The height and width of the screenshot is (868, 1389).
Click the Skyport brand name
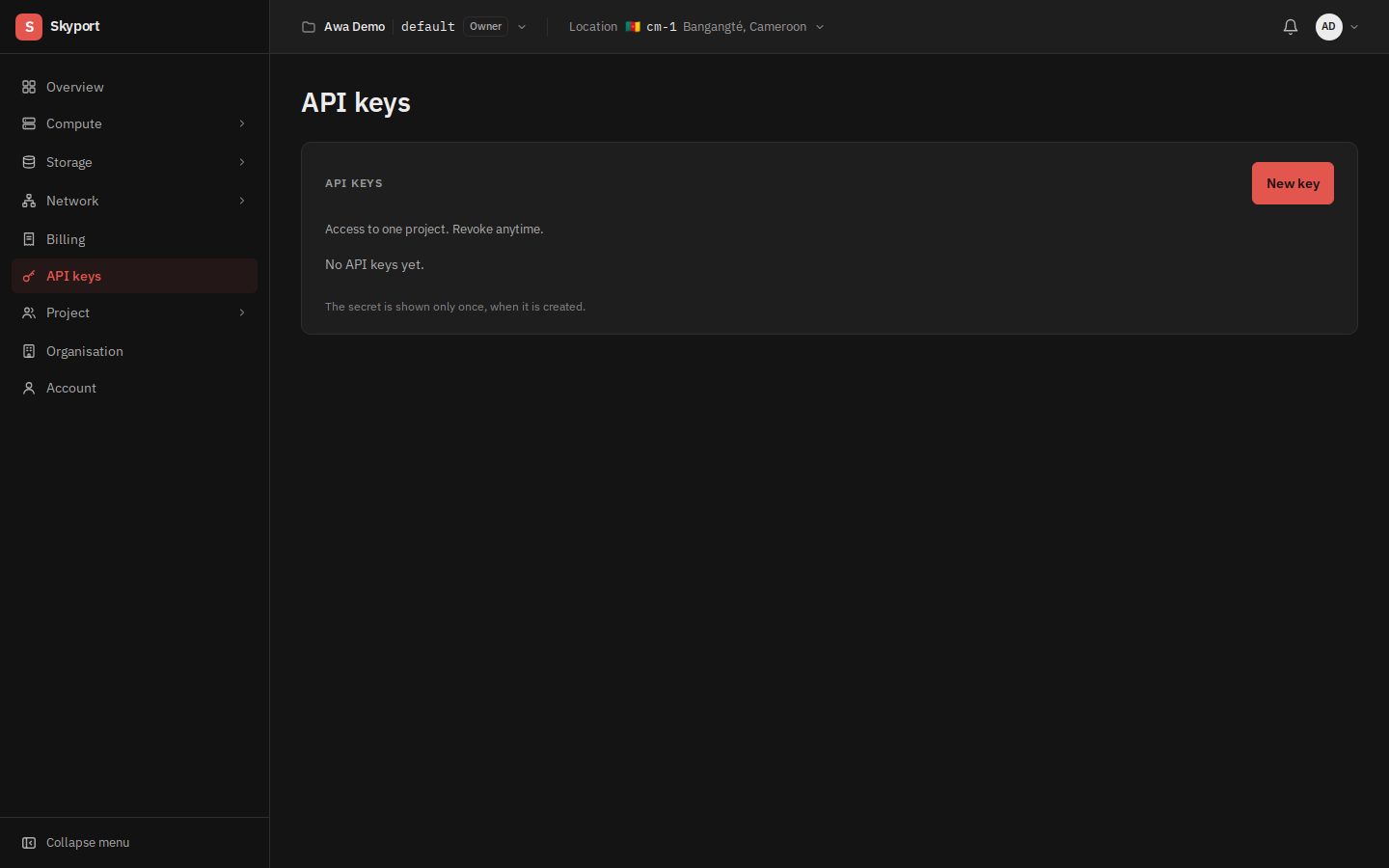[x=75, y=26]
